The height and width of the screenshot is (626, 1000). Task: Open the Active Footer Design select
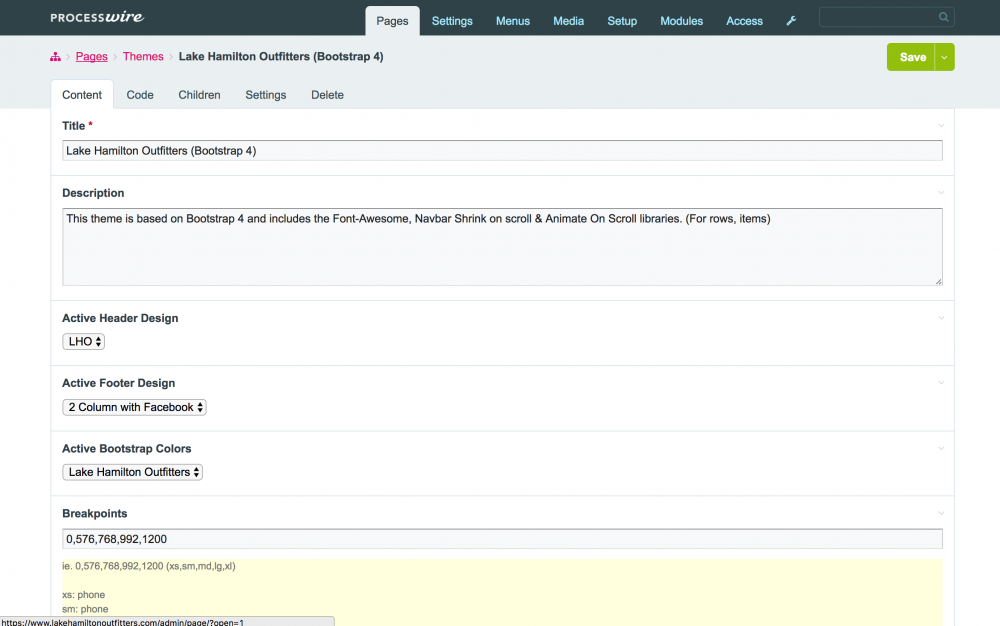coord(135,407)
